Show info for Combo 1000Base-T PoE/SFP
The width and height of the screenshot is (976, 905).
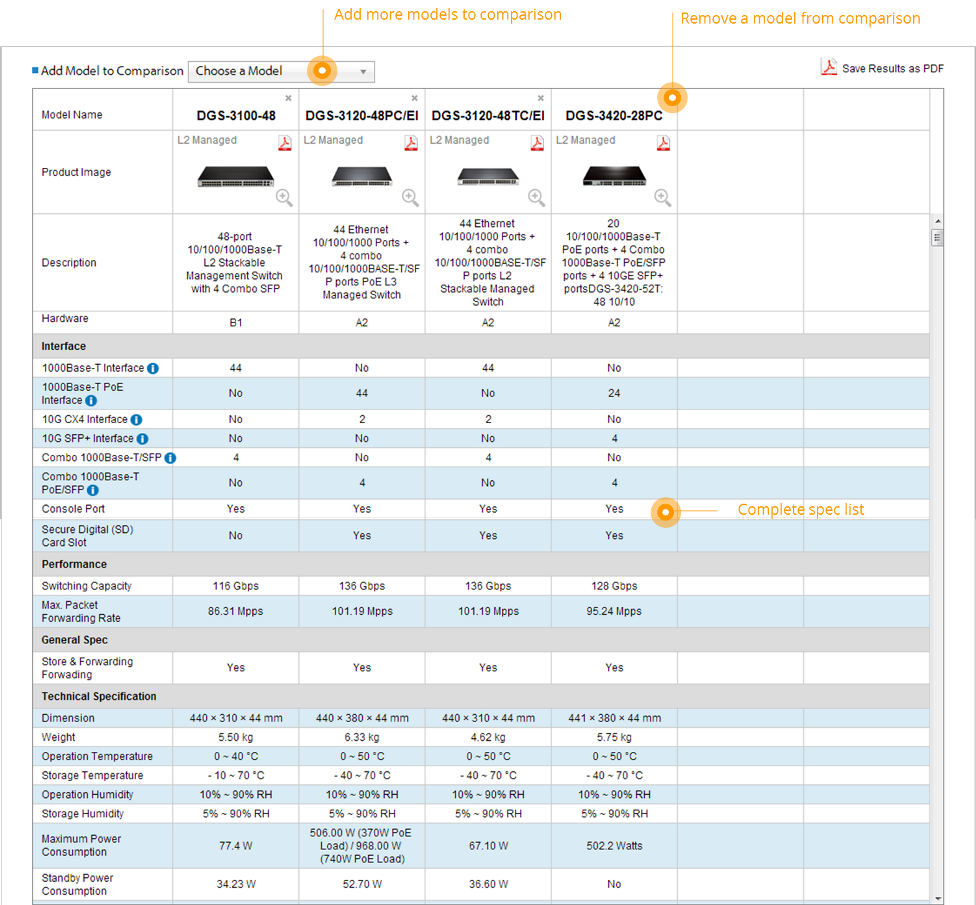(93, 490)
